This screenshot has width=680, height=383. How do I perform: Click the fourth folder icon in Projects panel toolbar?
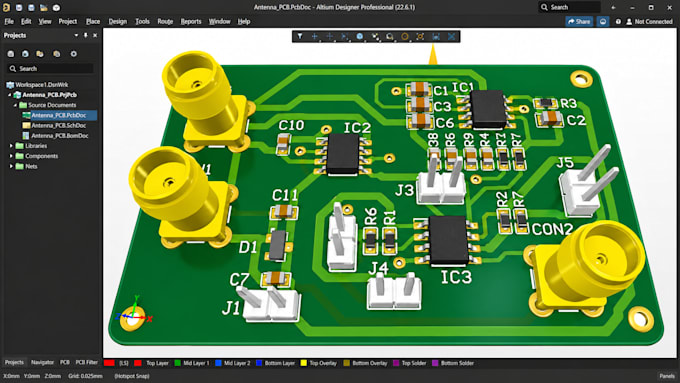(56, 54)
